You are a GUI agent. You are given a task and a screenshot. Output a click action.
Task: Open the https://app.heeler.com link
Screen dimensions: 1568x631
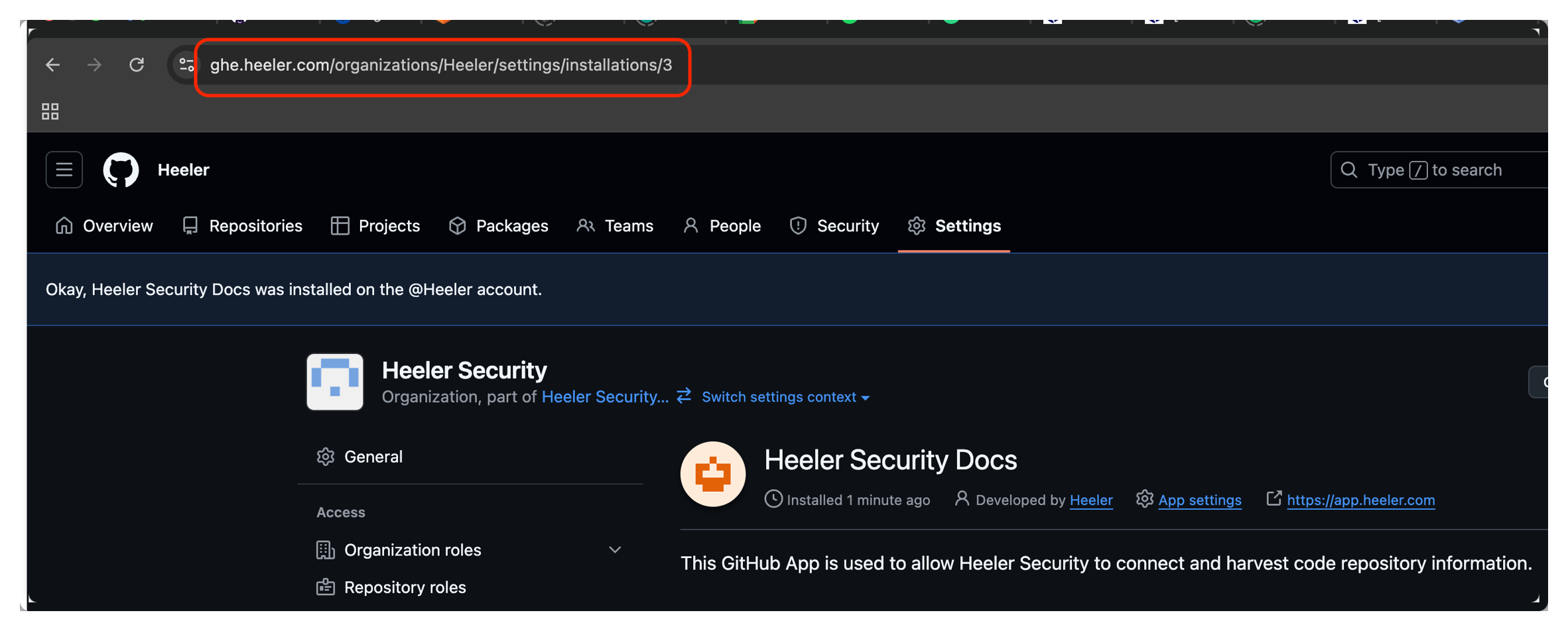click(x=1361, y=500)
